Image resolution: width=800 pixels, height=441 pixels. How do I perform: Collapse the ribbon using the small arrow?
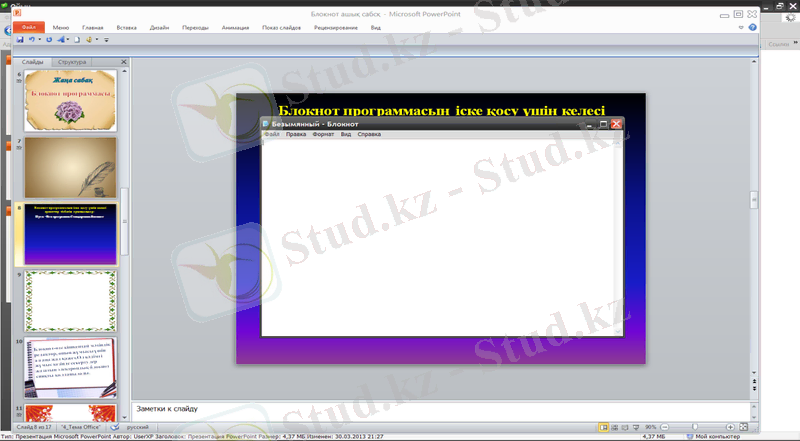(x=741, y=29)
